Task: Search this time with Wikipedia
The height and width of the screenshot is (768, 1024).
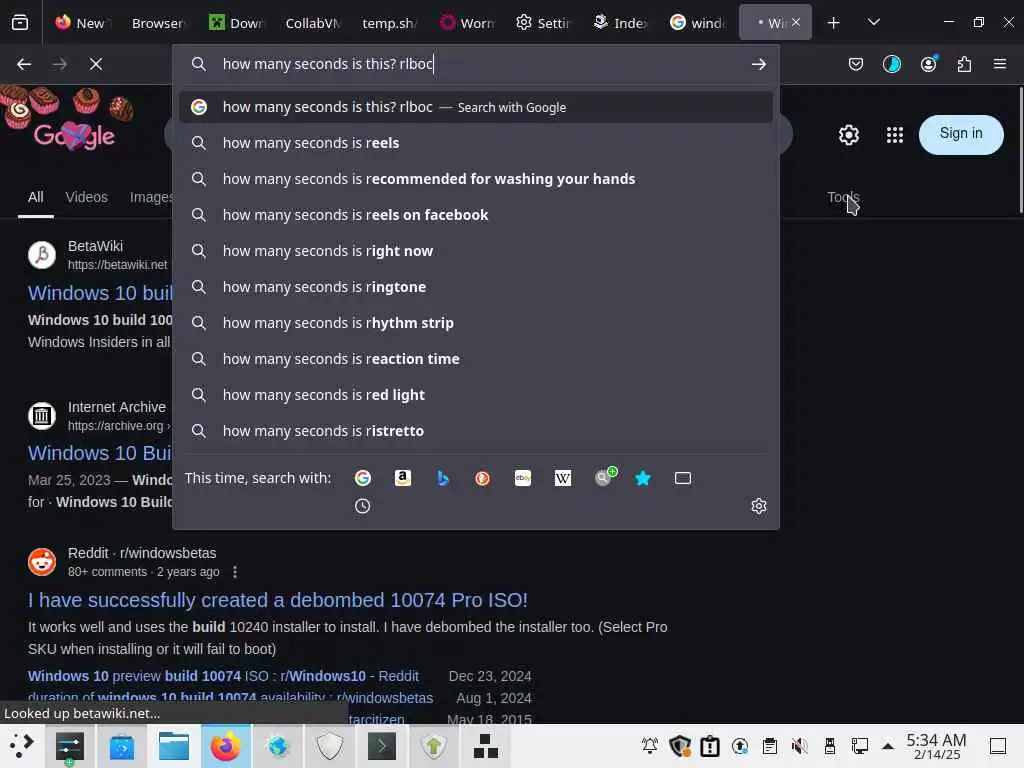Action: (563, 478)
